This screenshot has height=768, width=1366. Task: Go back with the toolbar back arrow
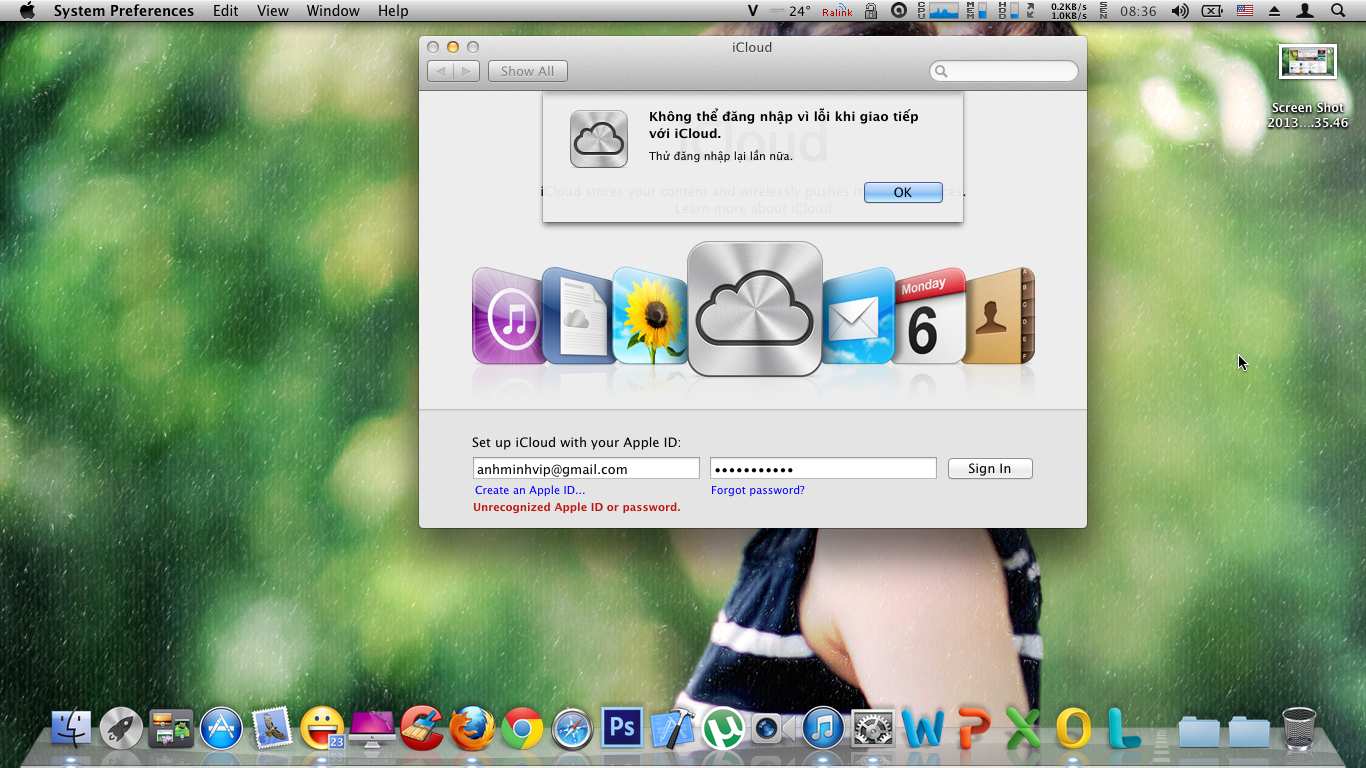[441, 71]
